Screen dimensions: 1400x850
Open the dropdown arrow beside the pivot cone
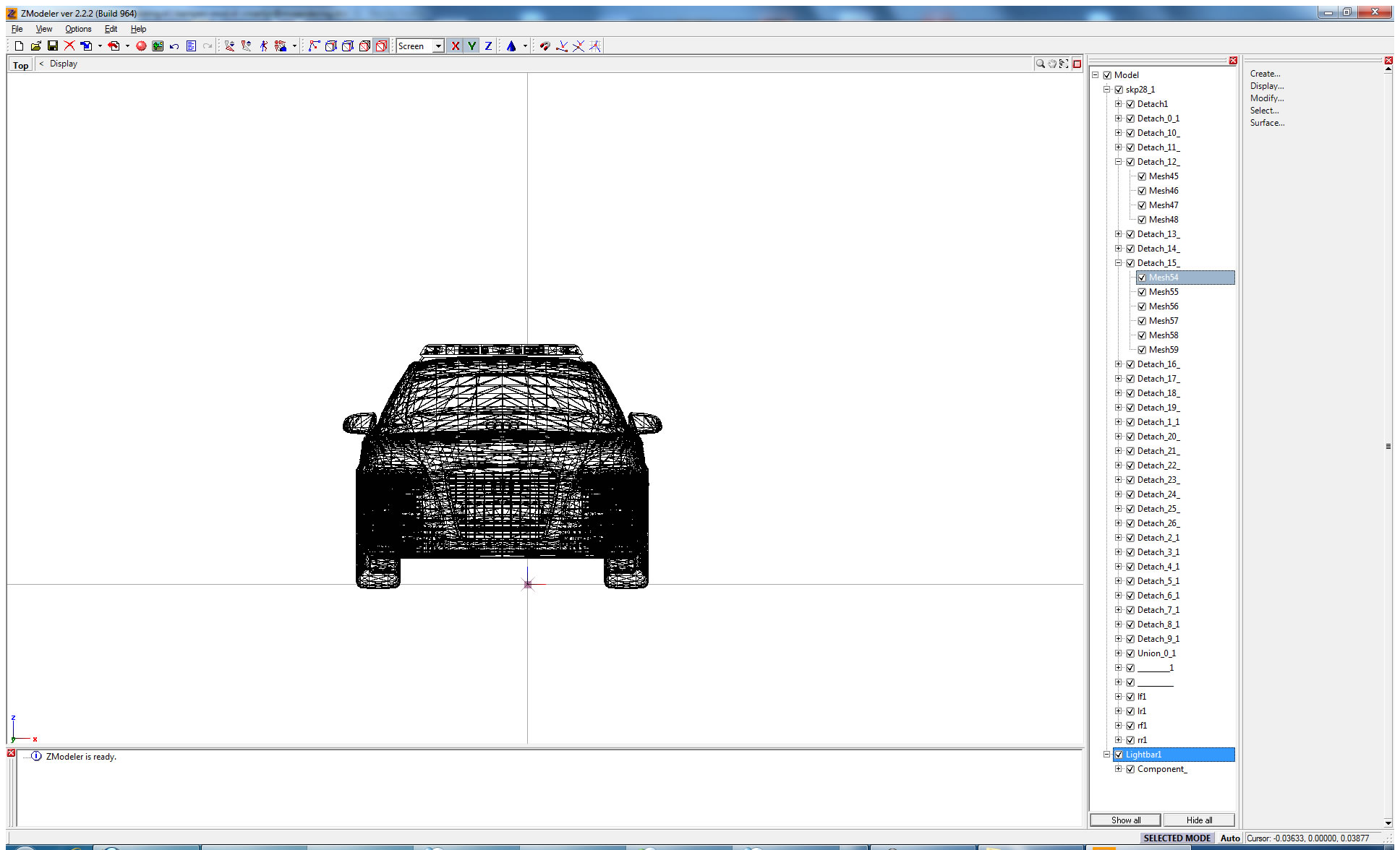coord(525,46)
